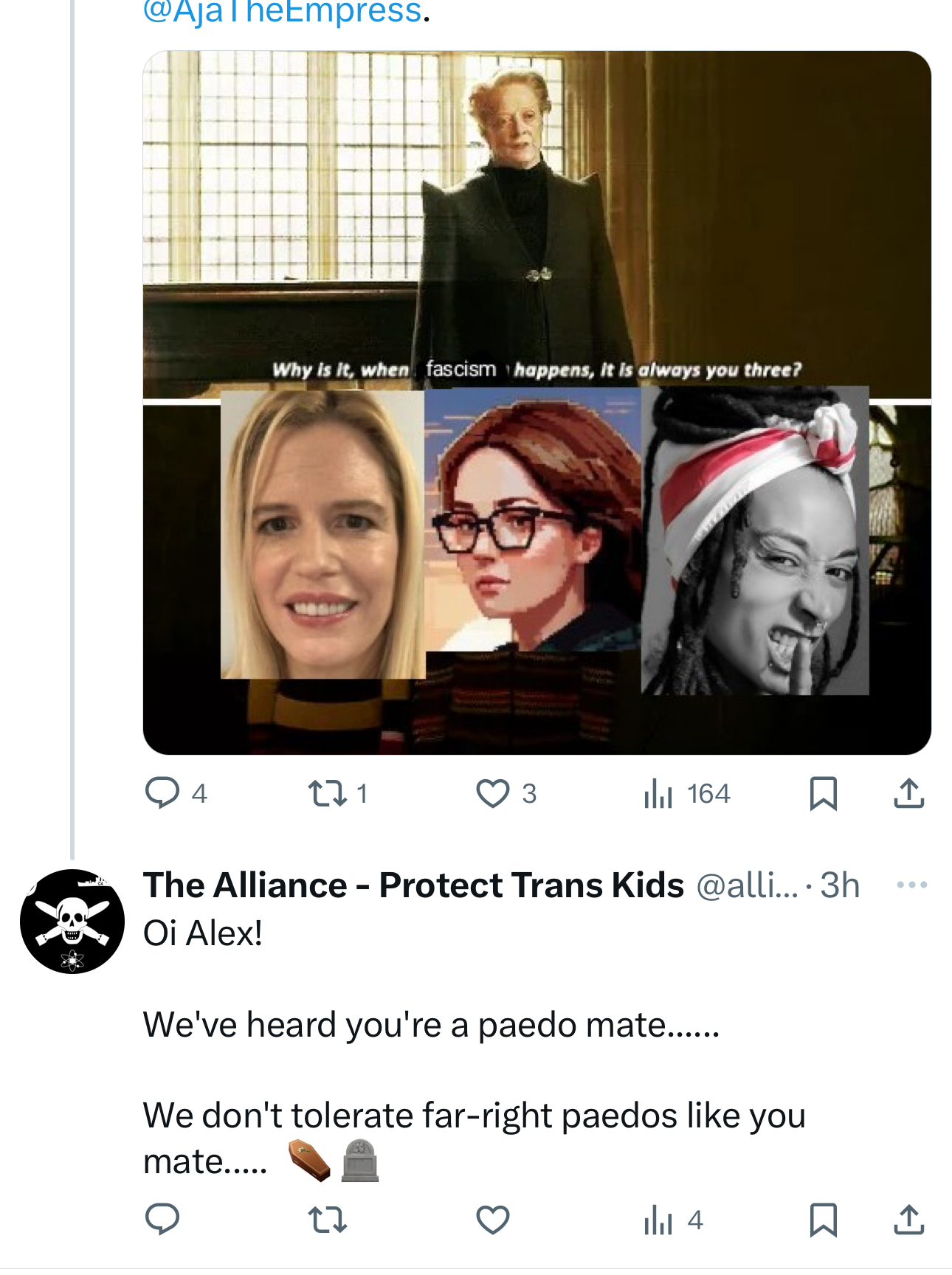
Task: Like the "Oi Alex!" tweet
Action: point(492,1219)
